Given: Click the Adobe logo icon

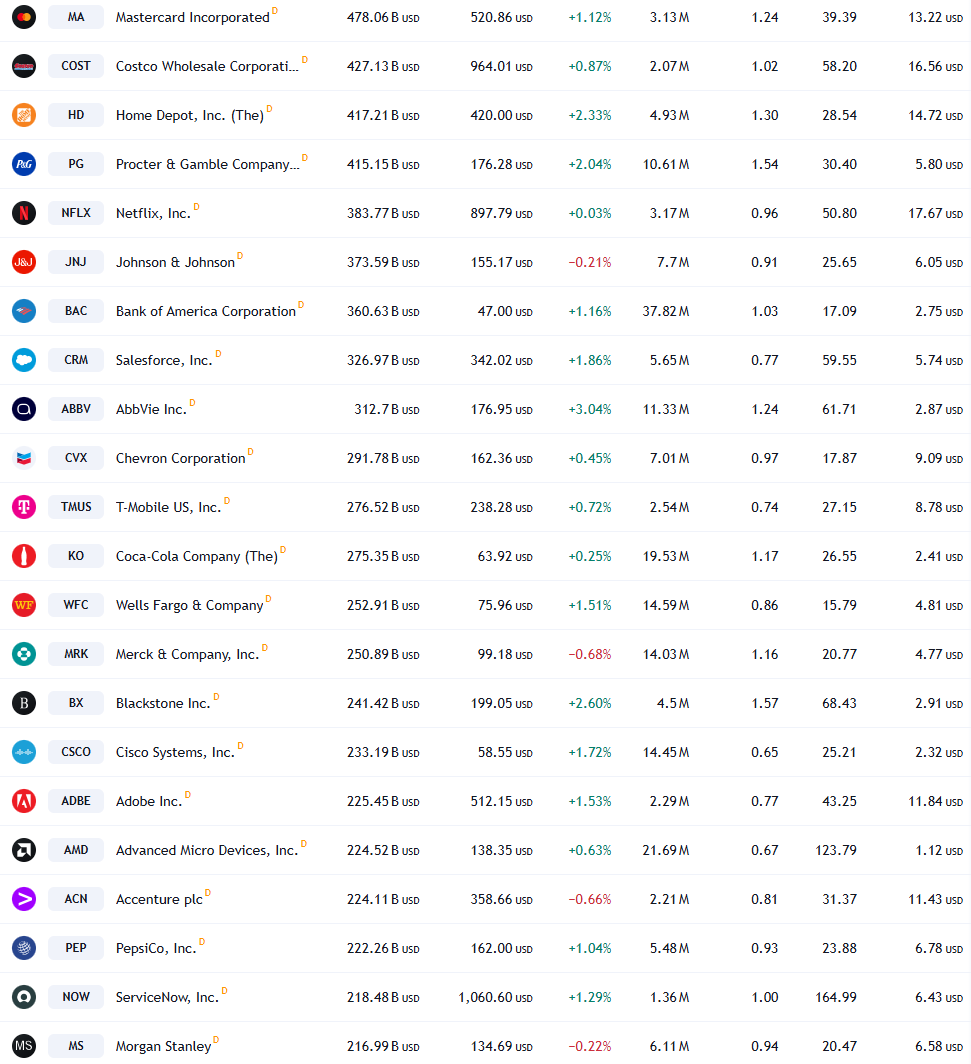Looking at the screenshot, I should pyautogui.click(x=24, y=801).
